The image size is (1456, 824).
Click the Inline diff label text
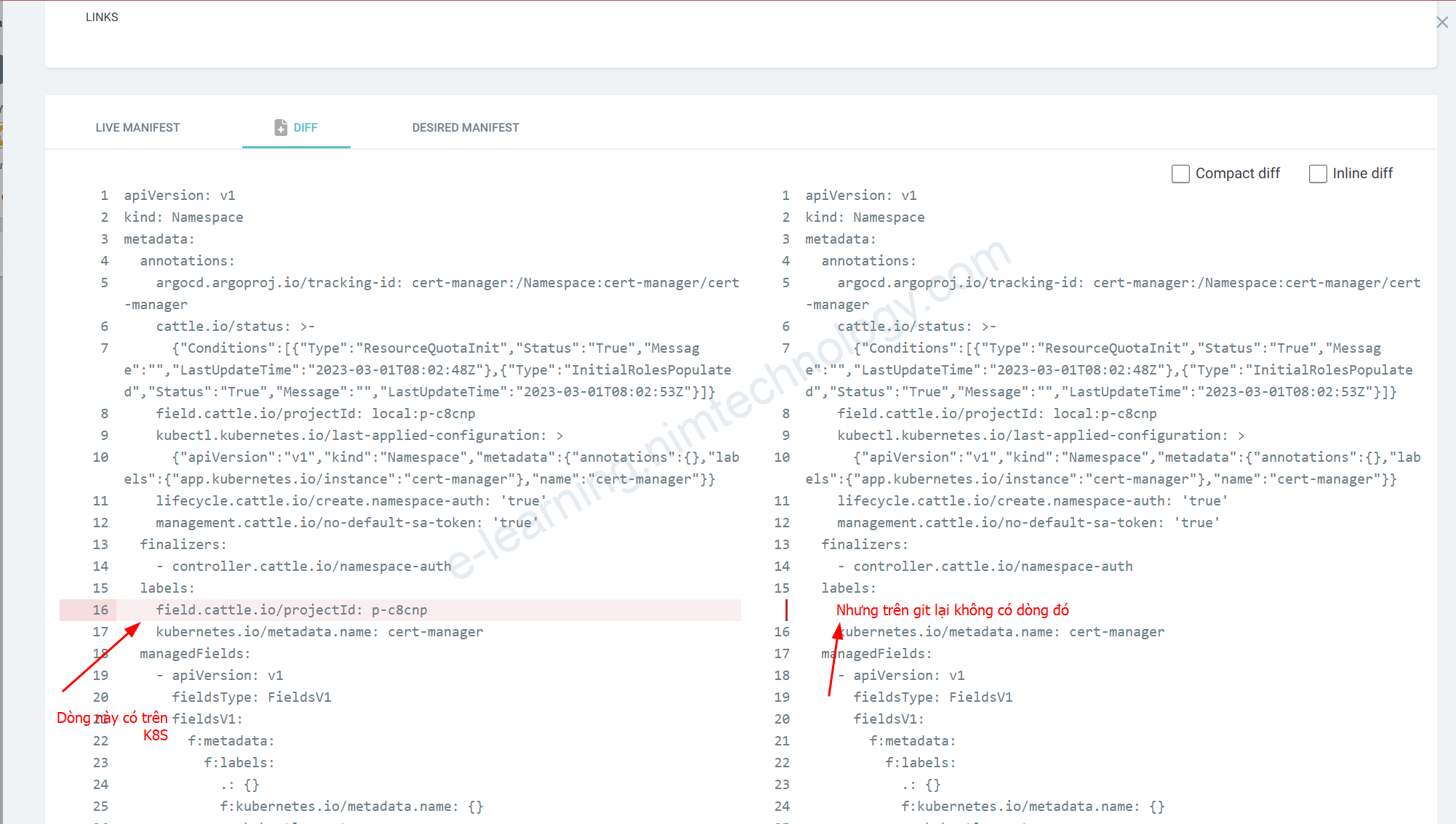tap(1362, 174)
